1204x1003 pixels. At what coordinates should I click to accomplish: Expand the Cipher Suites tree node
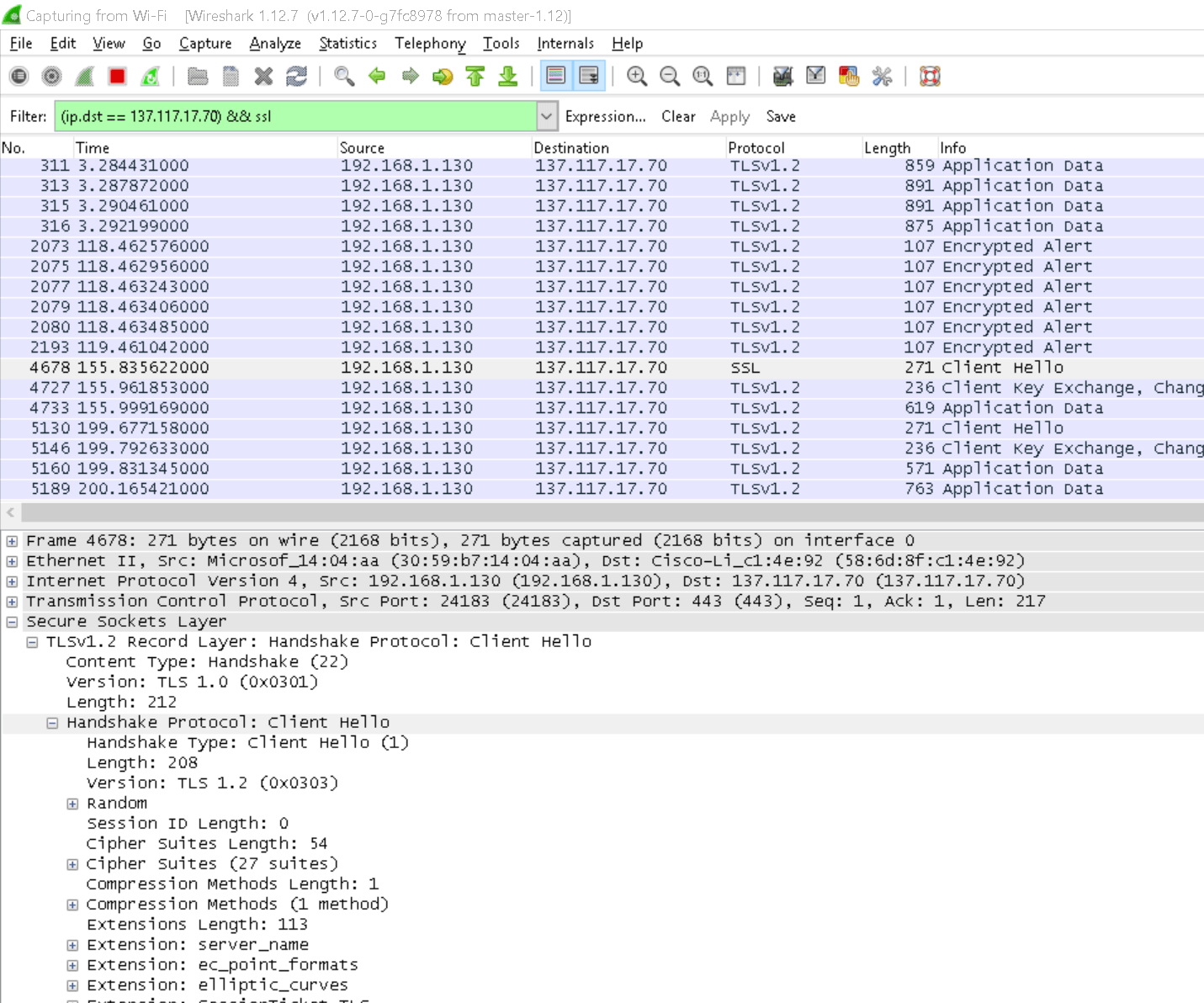72,863
